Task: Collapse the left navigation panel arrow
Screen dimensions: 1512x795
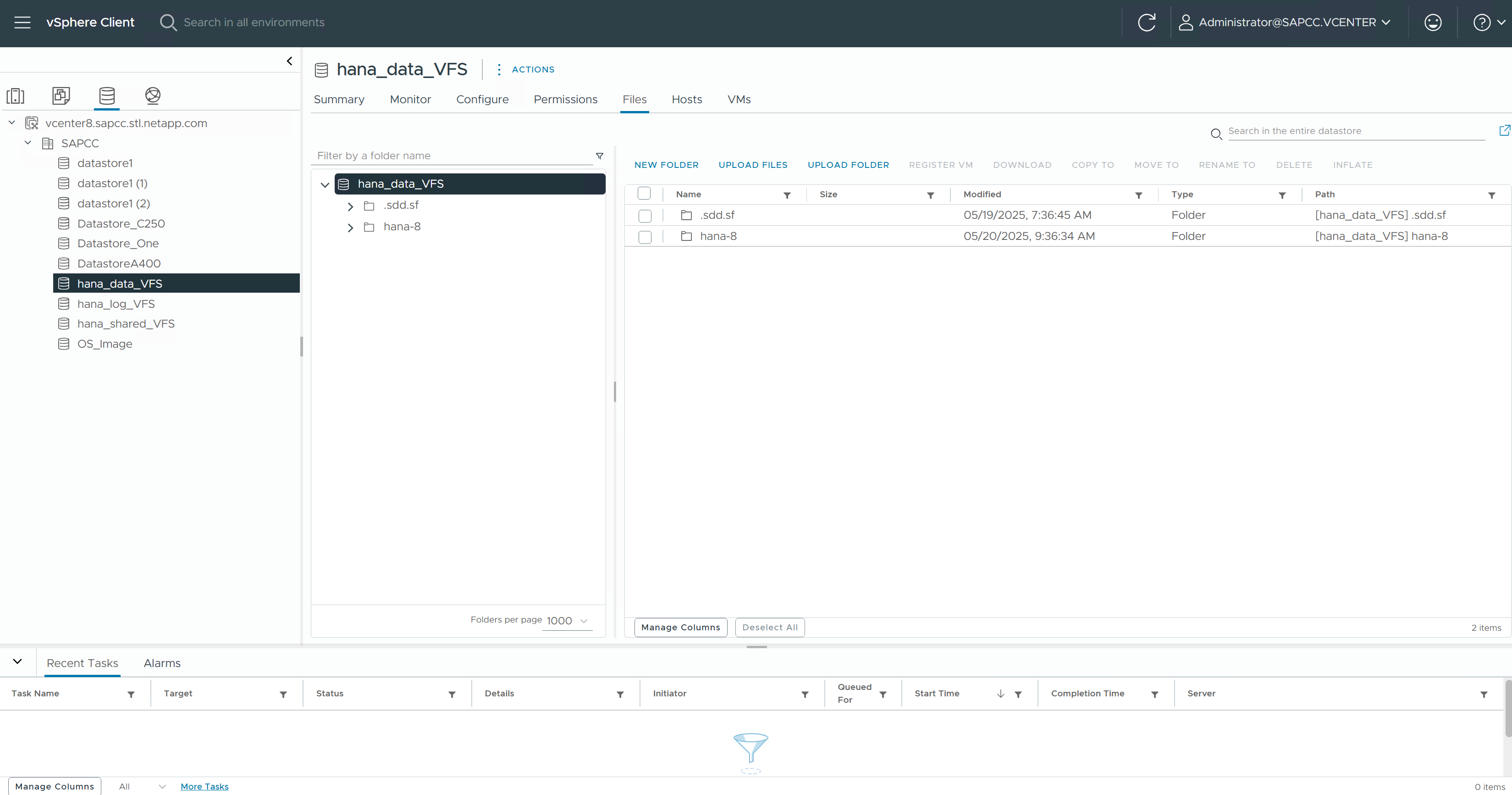Action: [x=289, y=61]
